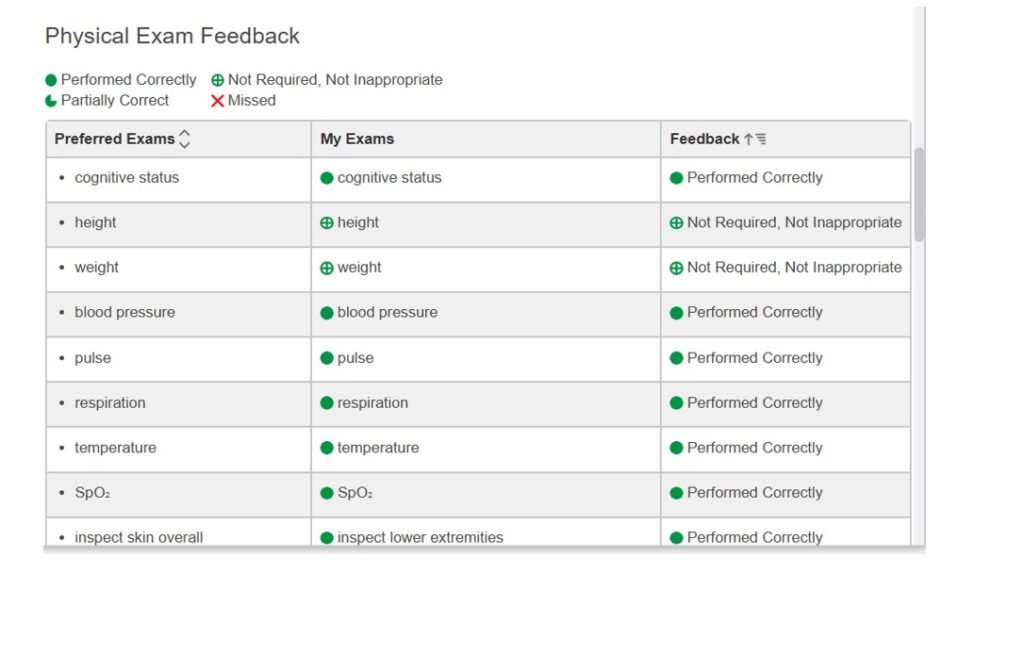The image size is (1024, 671).
Task: Click Performed Correctly legend green dot
Action: click(x=51, y=80)
